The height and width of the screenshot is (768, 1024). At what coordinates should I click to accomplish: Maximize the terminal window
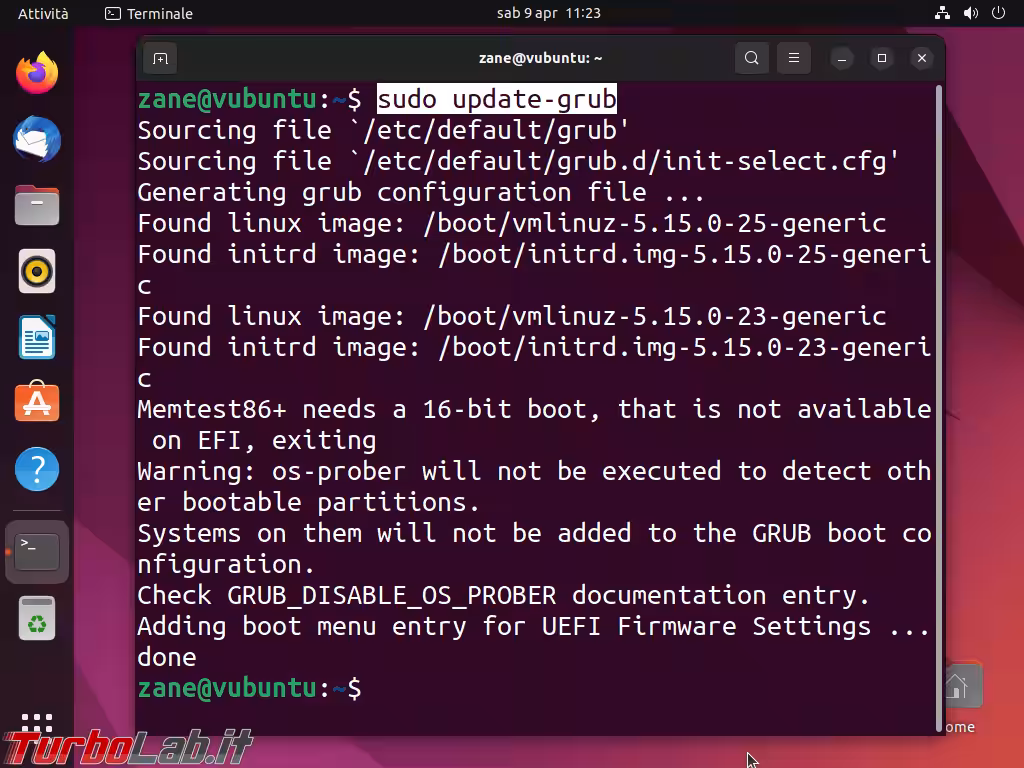pyautogui.click(x=882, y=58)
